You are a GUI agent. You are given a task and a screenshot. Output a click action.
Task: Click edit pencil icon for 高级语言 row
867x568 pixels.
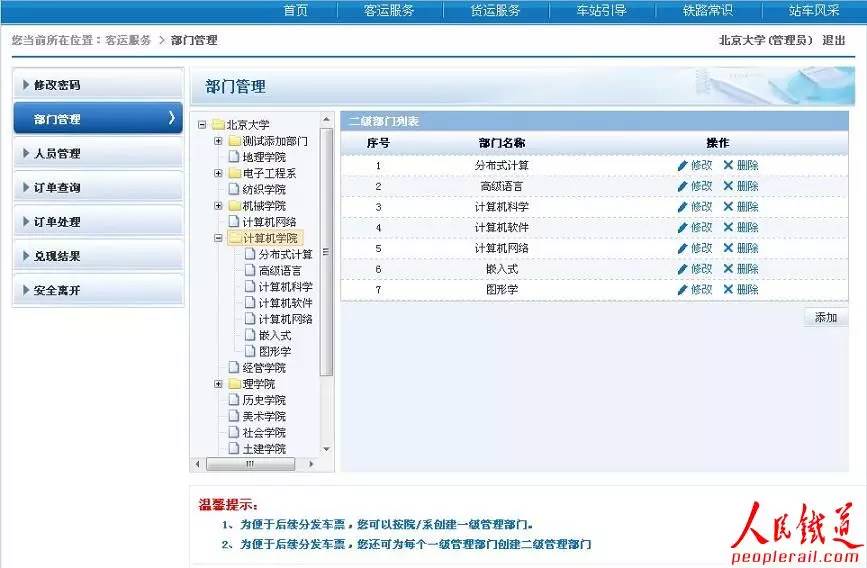point(682,186)
